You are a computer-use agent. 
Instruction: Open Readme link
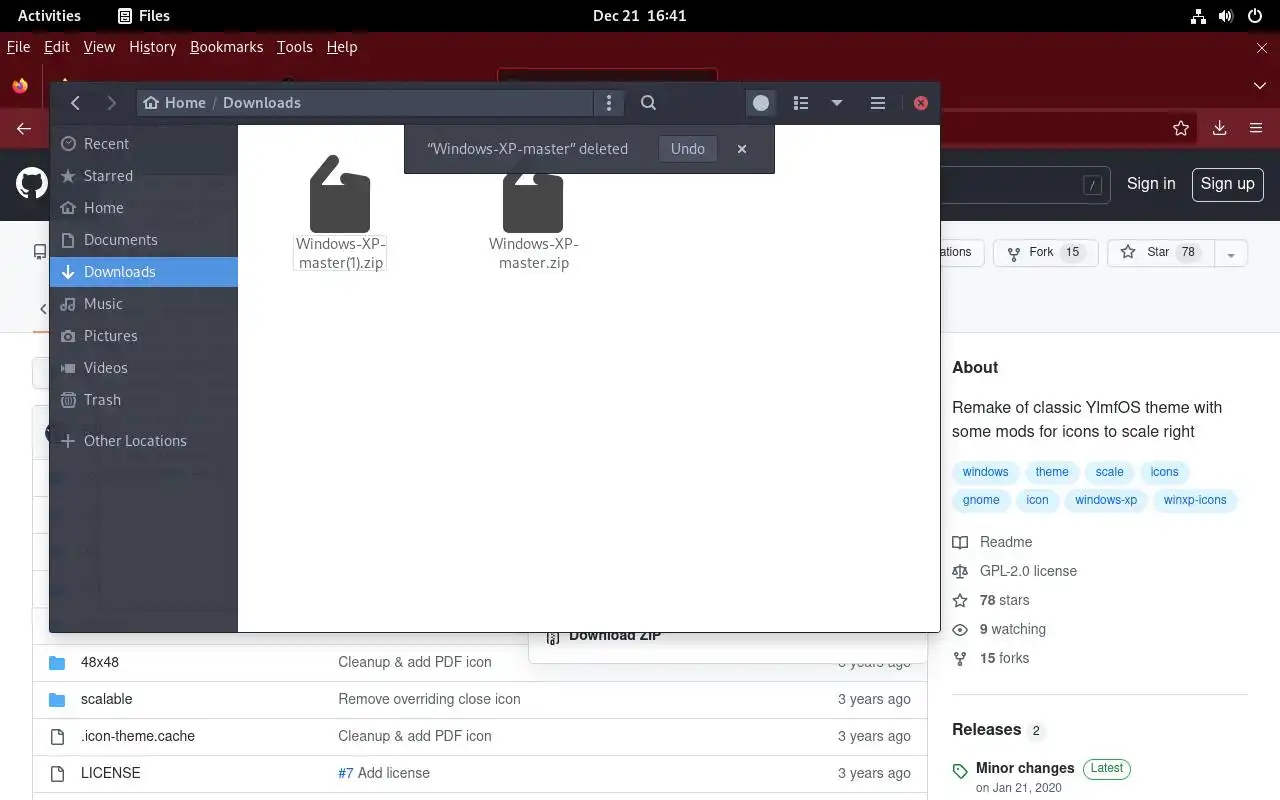[992, 542]
